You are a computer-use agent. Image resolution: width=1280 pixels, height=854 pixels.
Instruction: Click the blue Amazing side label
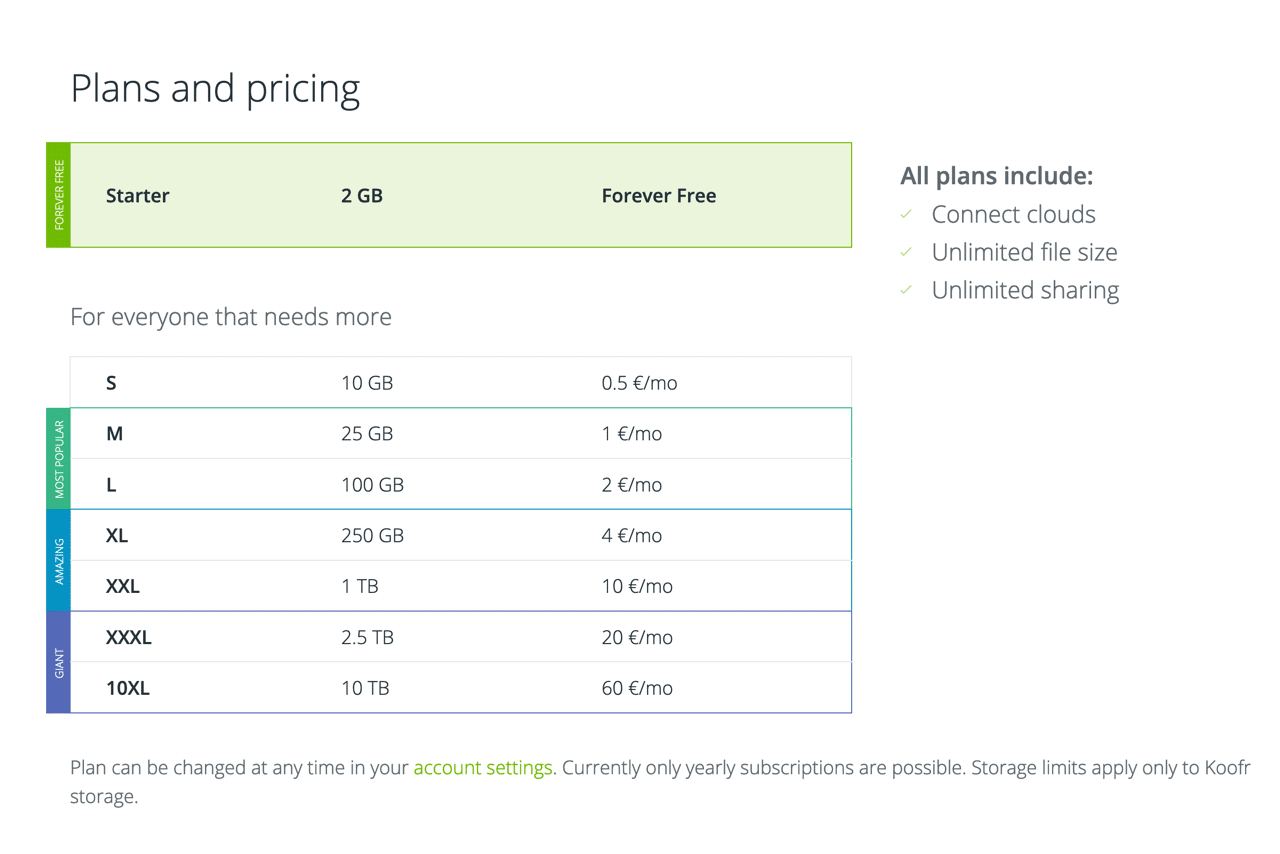click(x=59, y=561)
